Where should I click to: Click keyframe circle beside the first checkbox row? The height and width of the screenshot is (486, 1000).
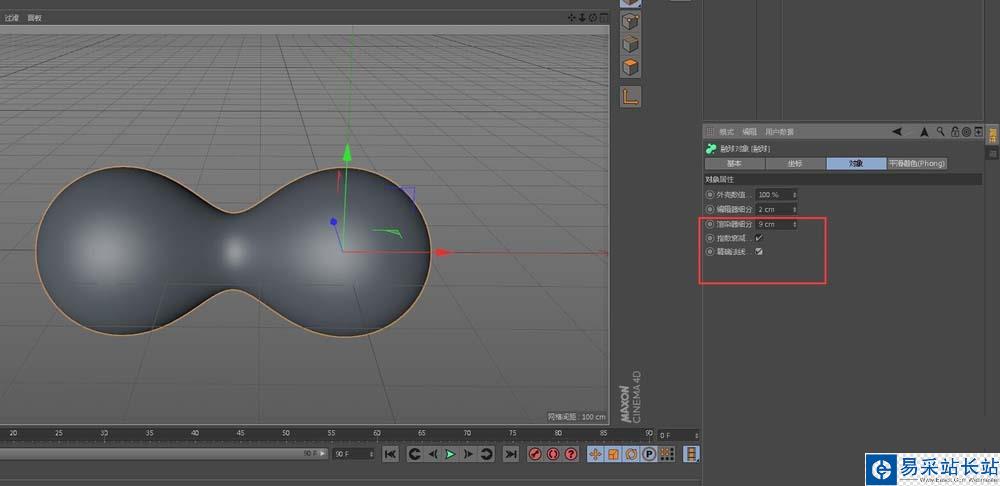point(710,238)
